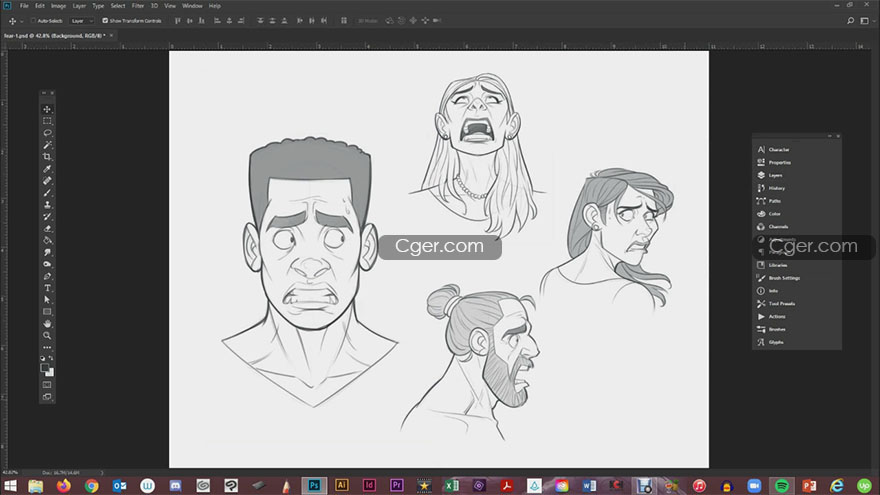Open the Image menu

[x=58, y=6]
